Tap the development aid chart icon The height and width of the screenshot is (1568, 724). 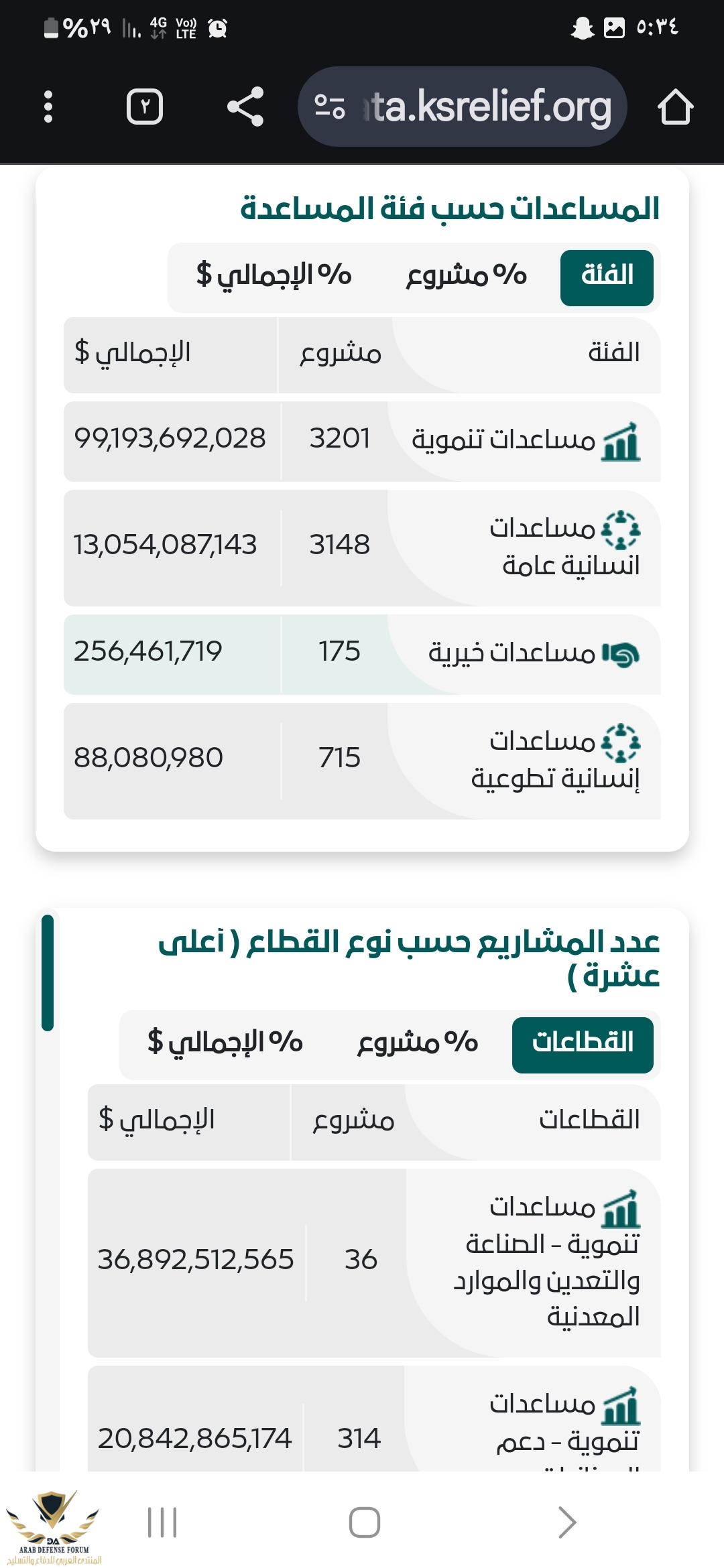click(621, 442)
